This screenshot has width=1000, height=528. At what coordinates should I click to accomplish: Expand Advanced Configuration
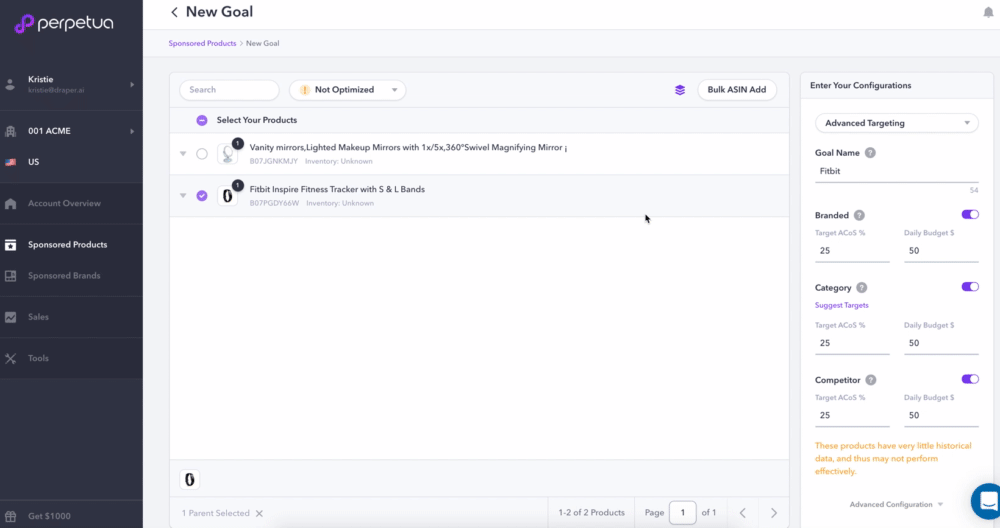pos(896,504)
